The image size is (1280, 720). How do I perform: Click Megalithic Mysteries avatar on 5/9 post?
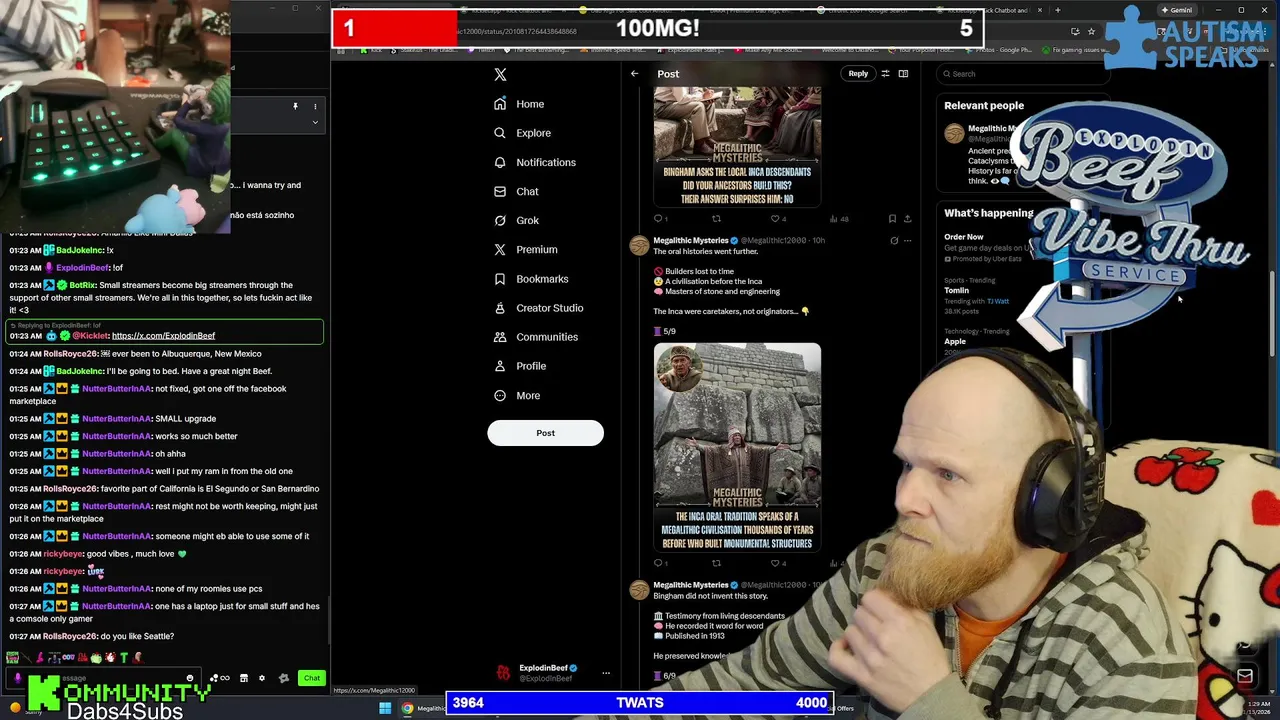[x=639, y=247]
